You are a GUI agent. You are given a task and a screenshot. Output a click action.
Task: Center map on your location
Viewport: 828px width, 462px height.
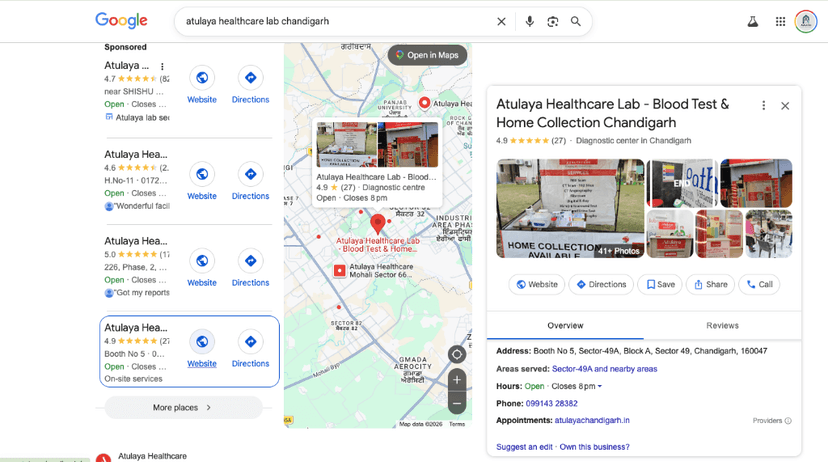pos(457,354)
